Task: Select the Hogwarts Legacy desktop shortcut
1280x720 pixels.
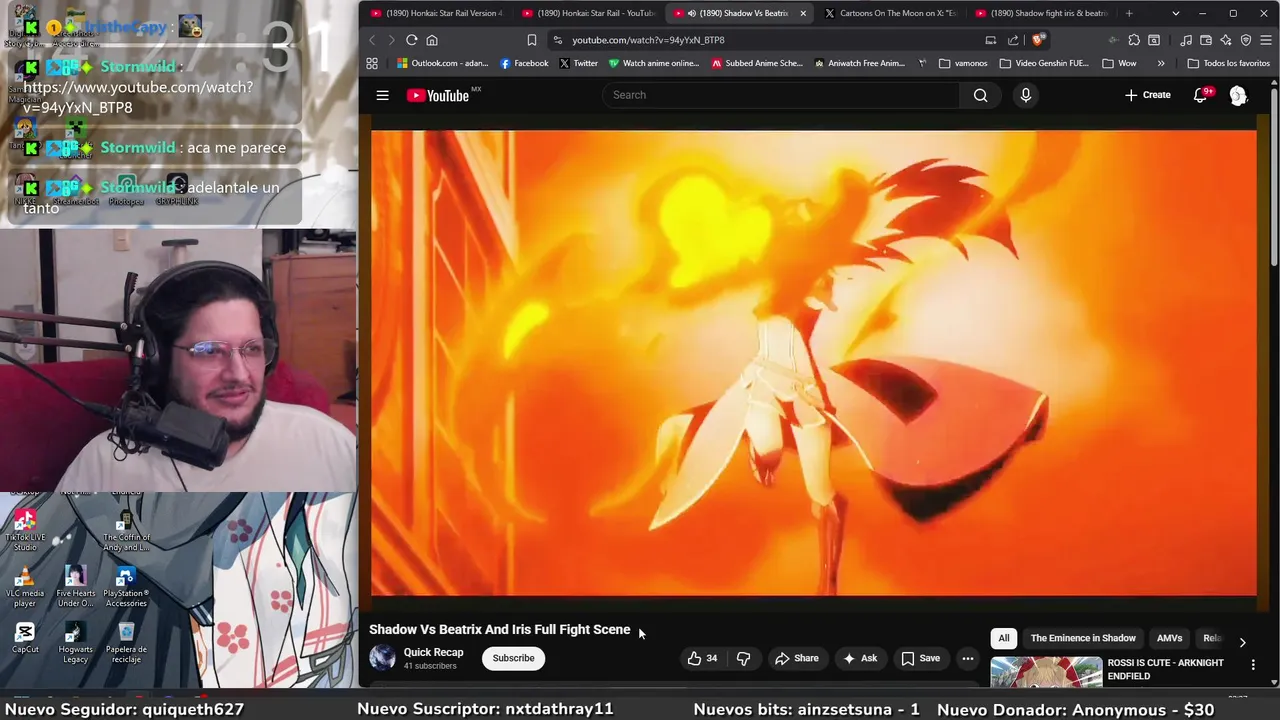Action: coord(75,643)
